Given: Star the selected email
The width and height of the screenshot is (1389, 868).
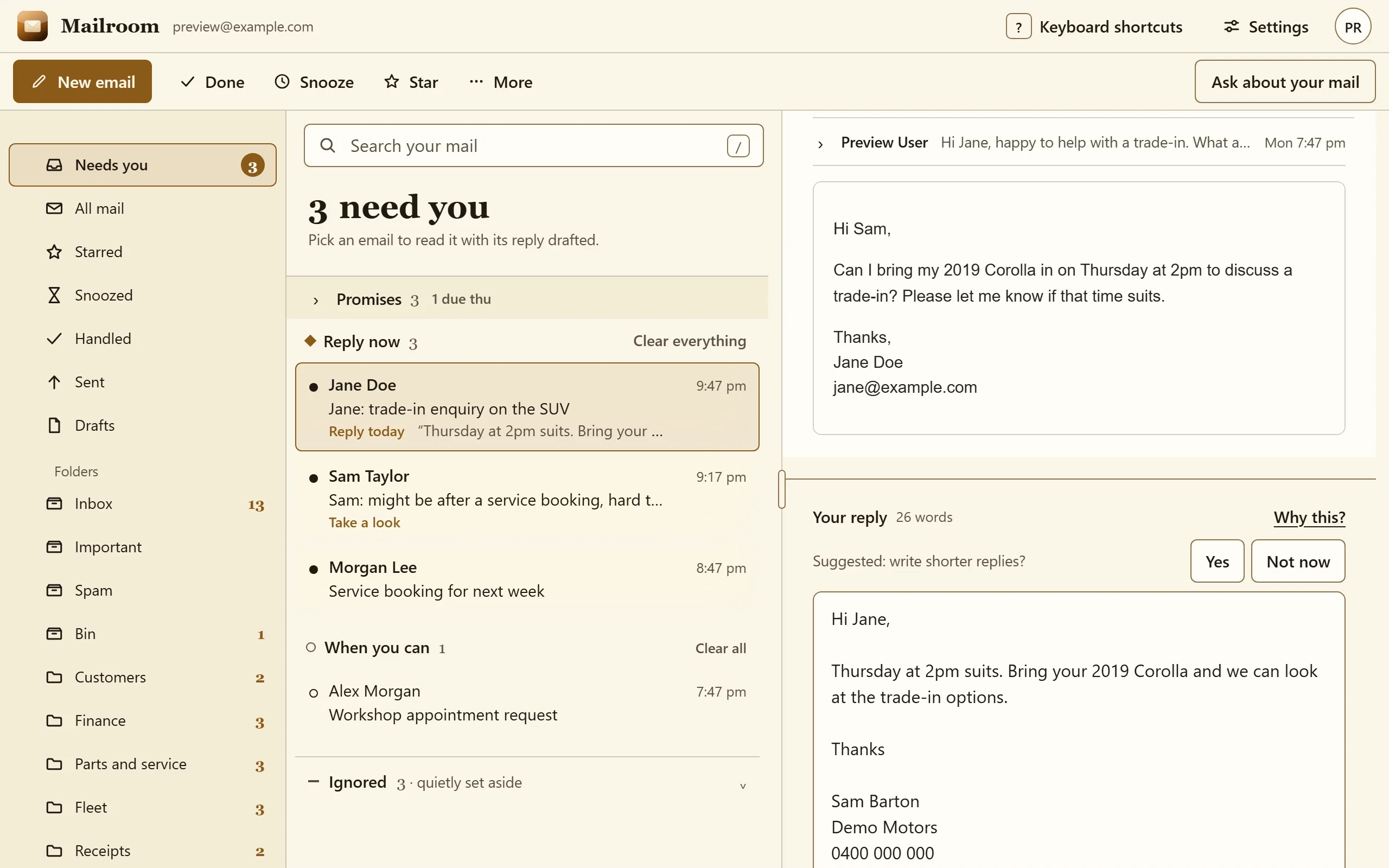Looking at the screenshot, I should point(411,82).
